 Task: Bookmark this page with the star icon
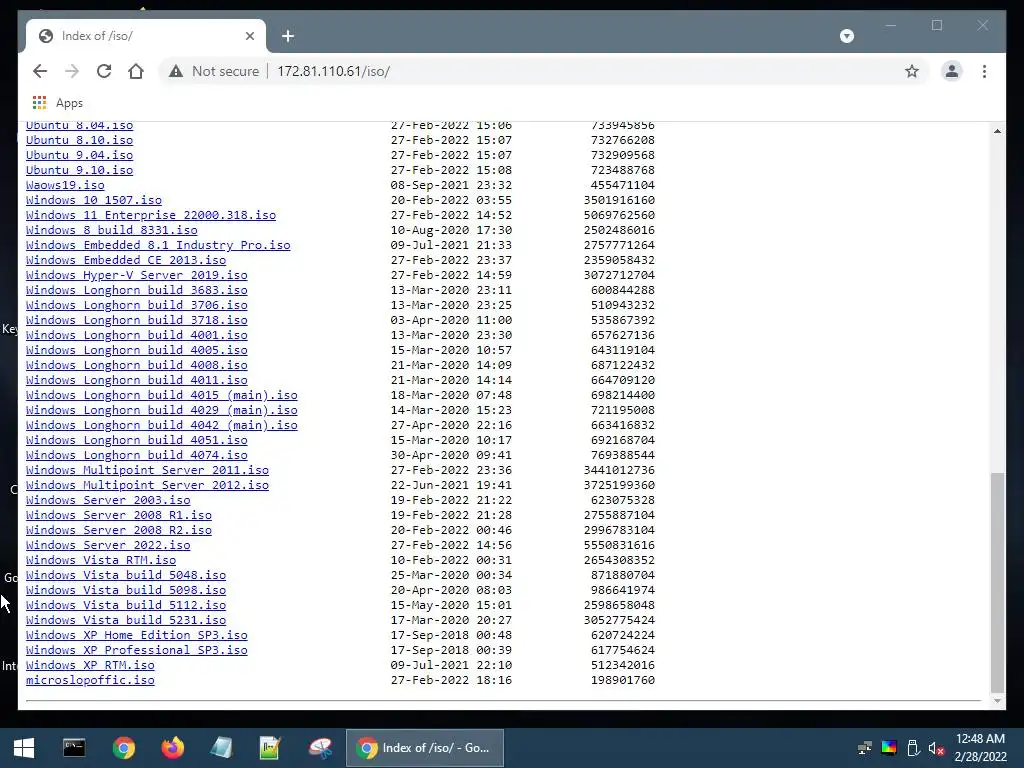click(x=912, y=71)
